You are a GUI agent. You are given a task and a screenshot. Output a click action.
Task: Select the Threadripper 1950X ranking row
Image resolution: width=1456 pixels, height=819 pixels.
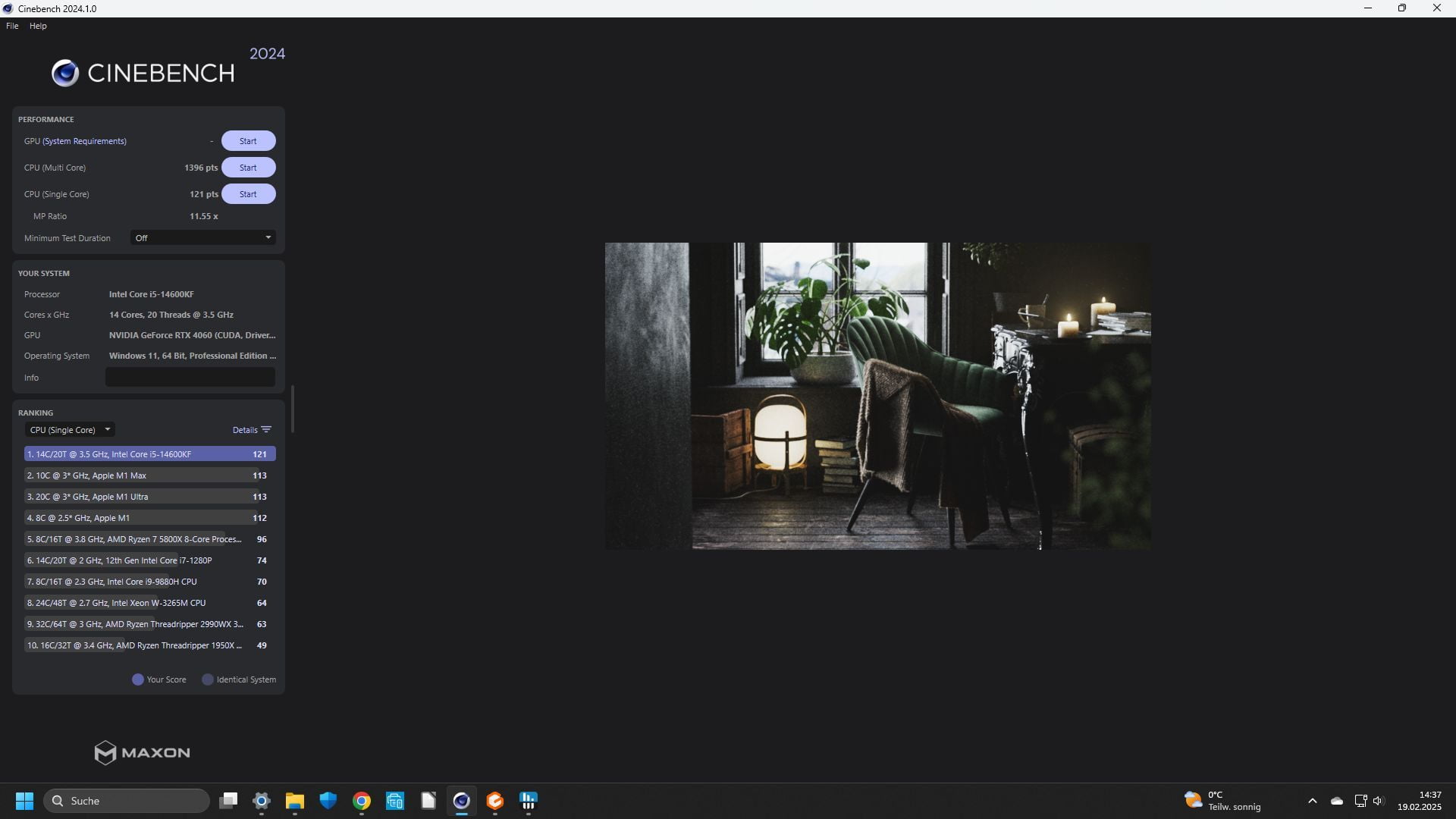click(x=149, y=645)
